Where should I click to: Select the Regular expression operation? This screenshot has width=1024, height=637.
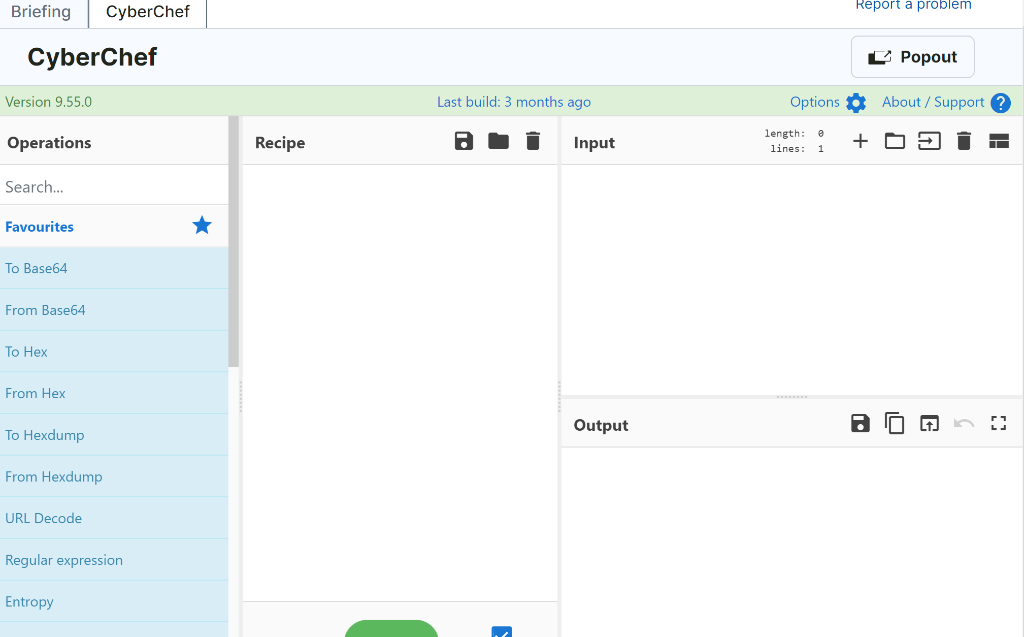(114, 560)
